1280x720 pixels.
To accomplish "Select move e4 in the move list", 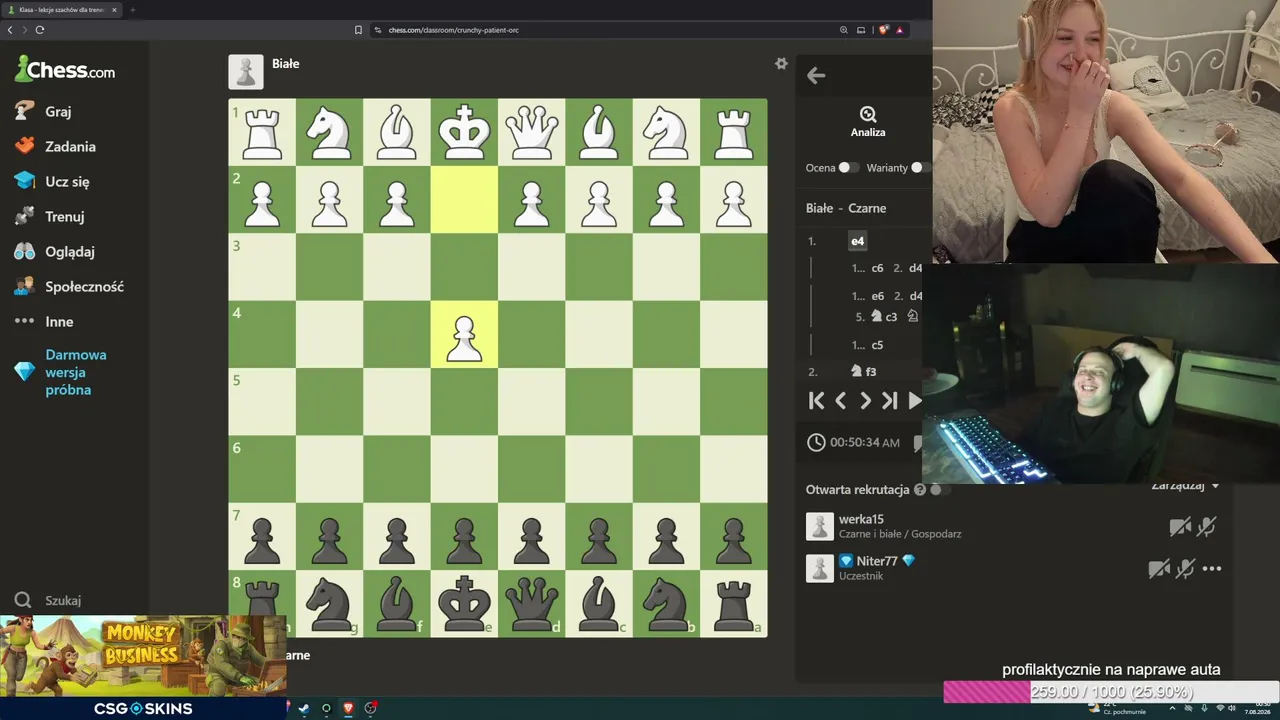I will pyautogui.click(x=857, y=241).
